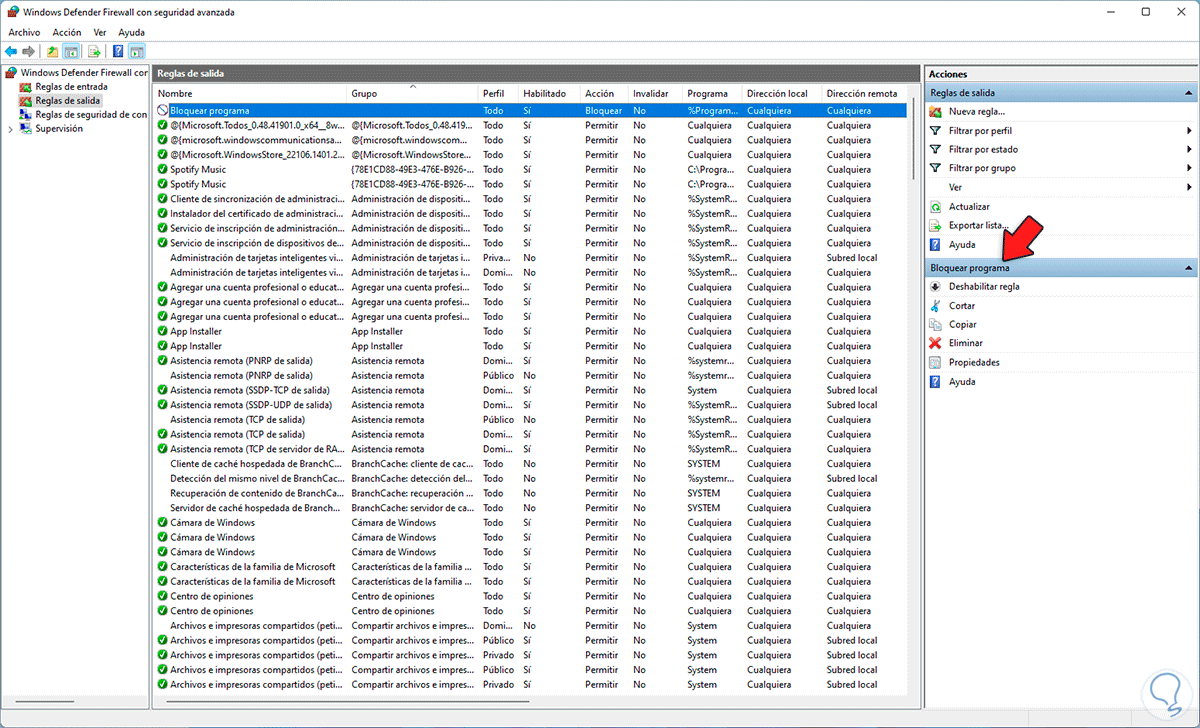The width and height of the screenshot is (1200, 728).
Task: Click the Actualizar refresh icon
Action: tap(936, 206)
